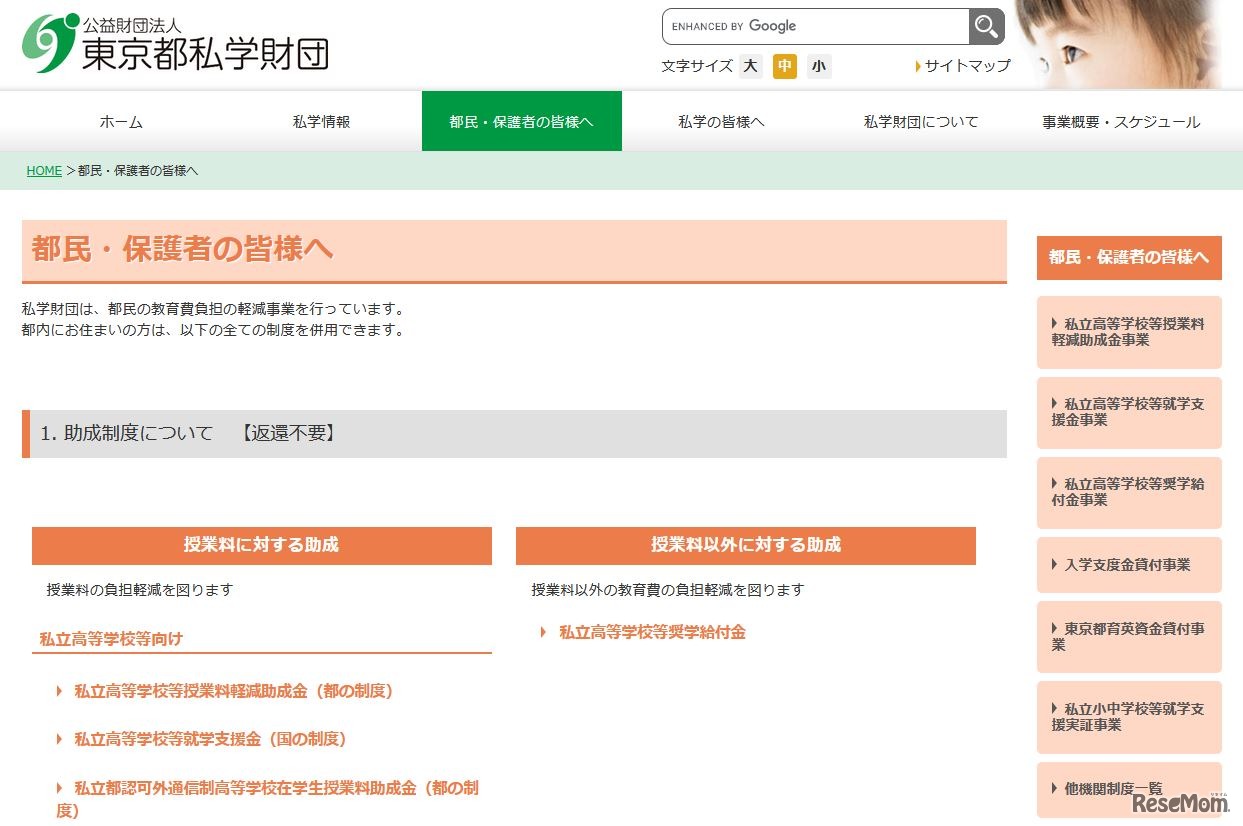Screen dimensions: 1243x826
Task: Click the 東京都私学財団 foundation logo
Action: click(175, 42)
